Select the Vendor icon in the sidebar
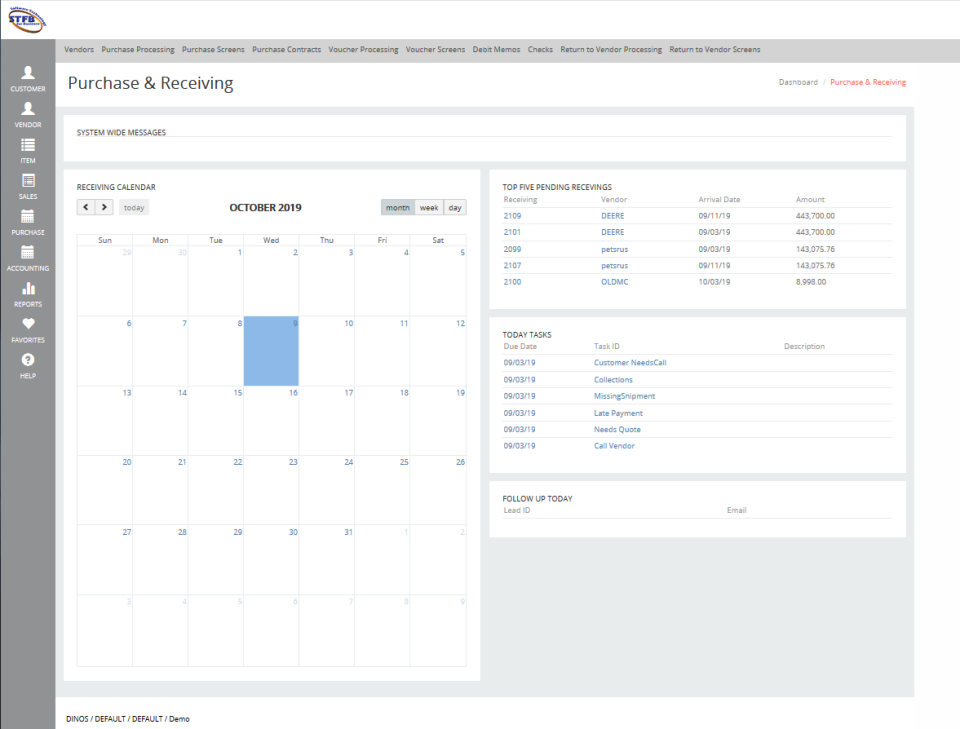This screenshot has width=960, height=729. 27,114
